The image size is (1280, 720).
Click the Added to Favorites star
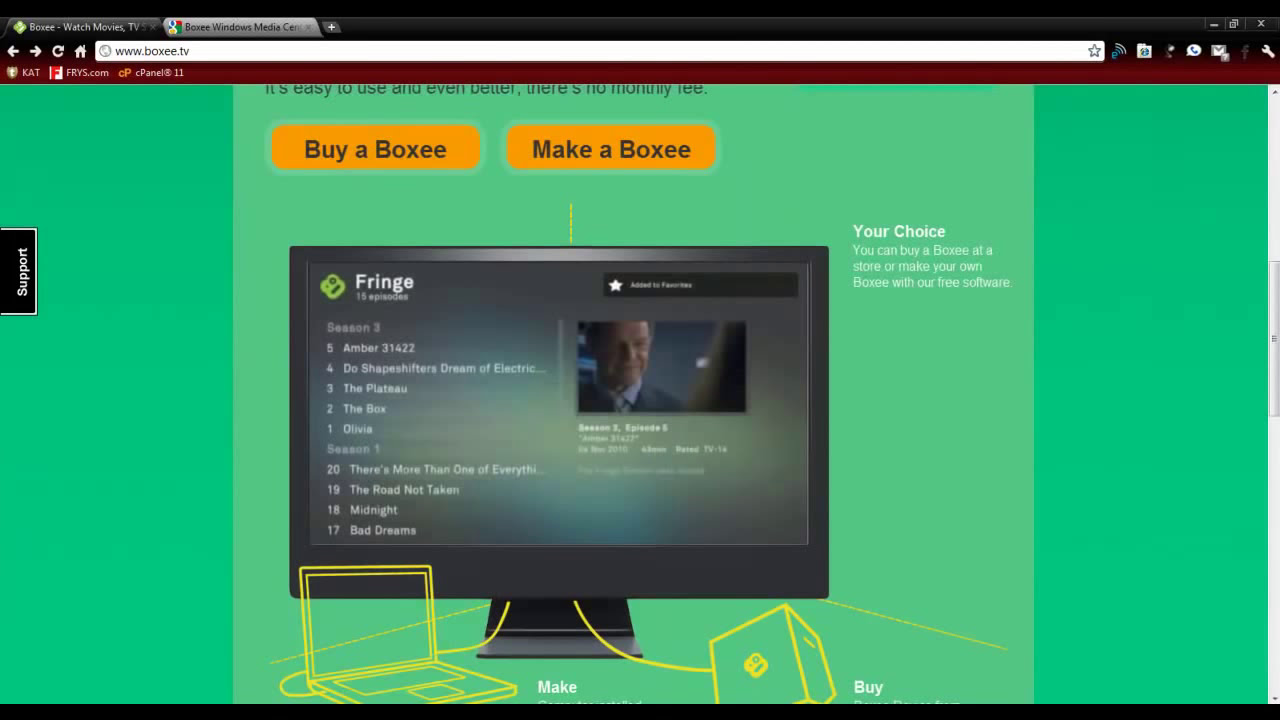click(615, 285)
